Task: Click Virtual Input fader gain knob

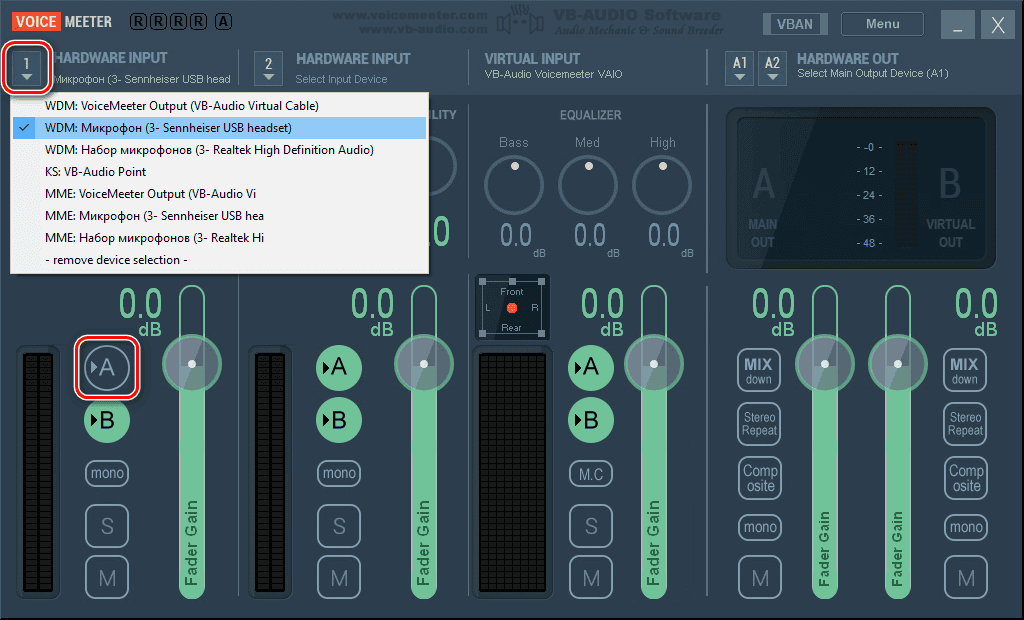Action: [x=654, y=364]
